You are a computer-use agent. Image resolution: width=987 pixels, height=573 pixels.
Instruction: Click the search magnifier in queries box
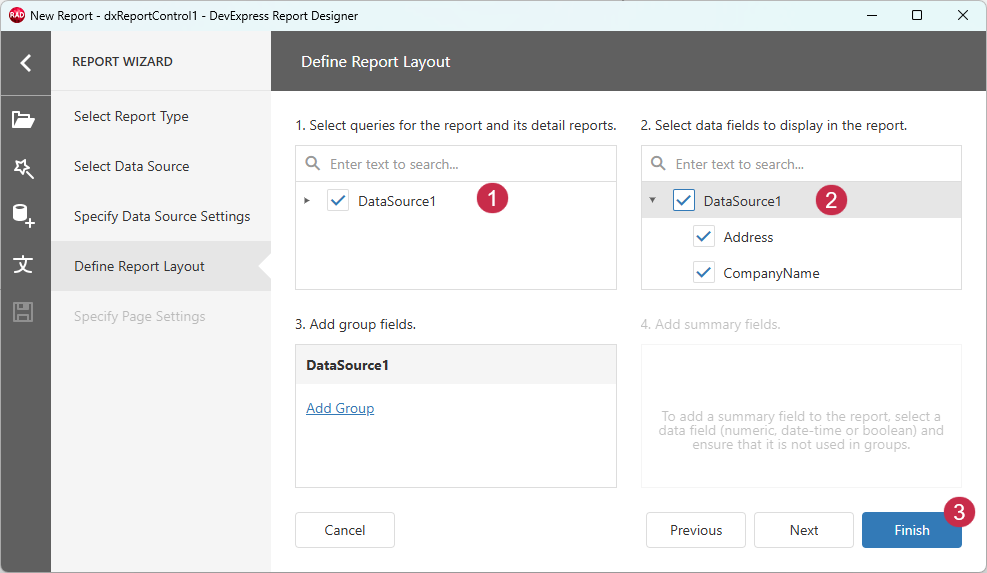[x=312, y=164]
